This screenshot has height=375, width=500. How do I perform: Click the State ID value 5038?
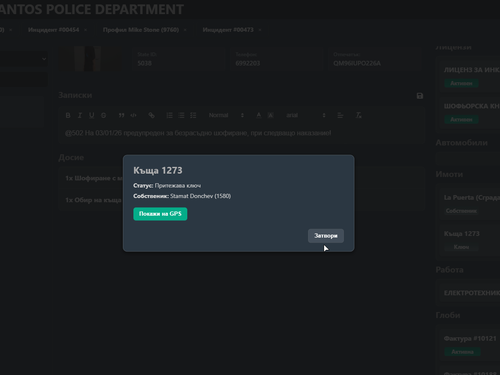point(144,63)
